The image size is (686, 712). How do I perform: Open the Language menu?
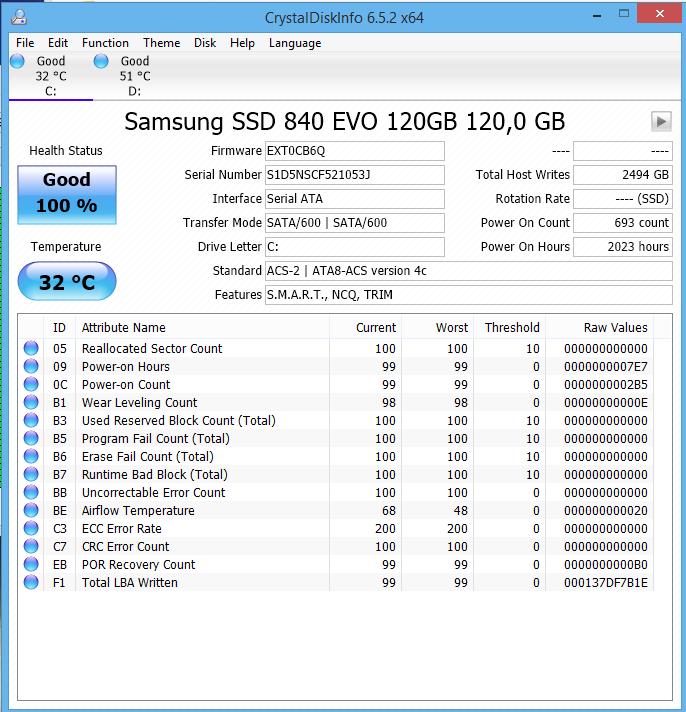tap(295, 43)
